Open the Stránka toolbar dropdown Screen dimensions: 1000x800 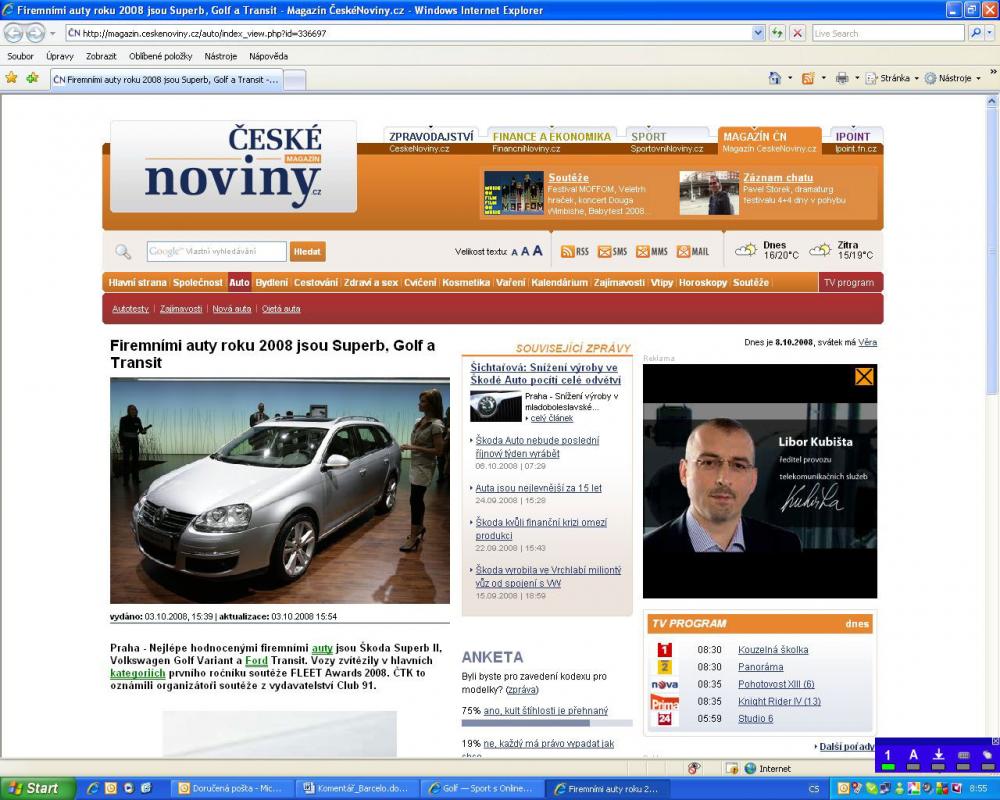[892, 78]
